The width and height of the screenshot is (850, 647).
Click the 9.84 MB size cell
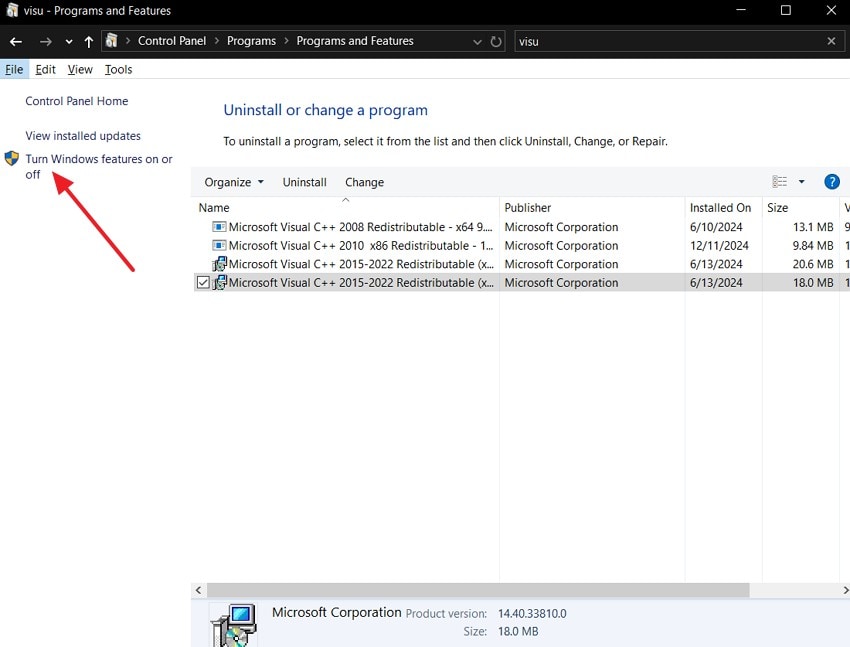(x=813, y=245)
